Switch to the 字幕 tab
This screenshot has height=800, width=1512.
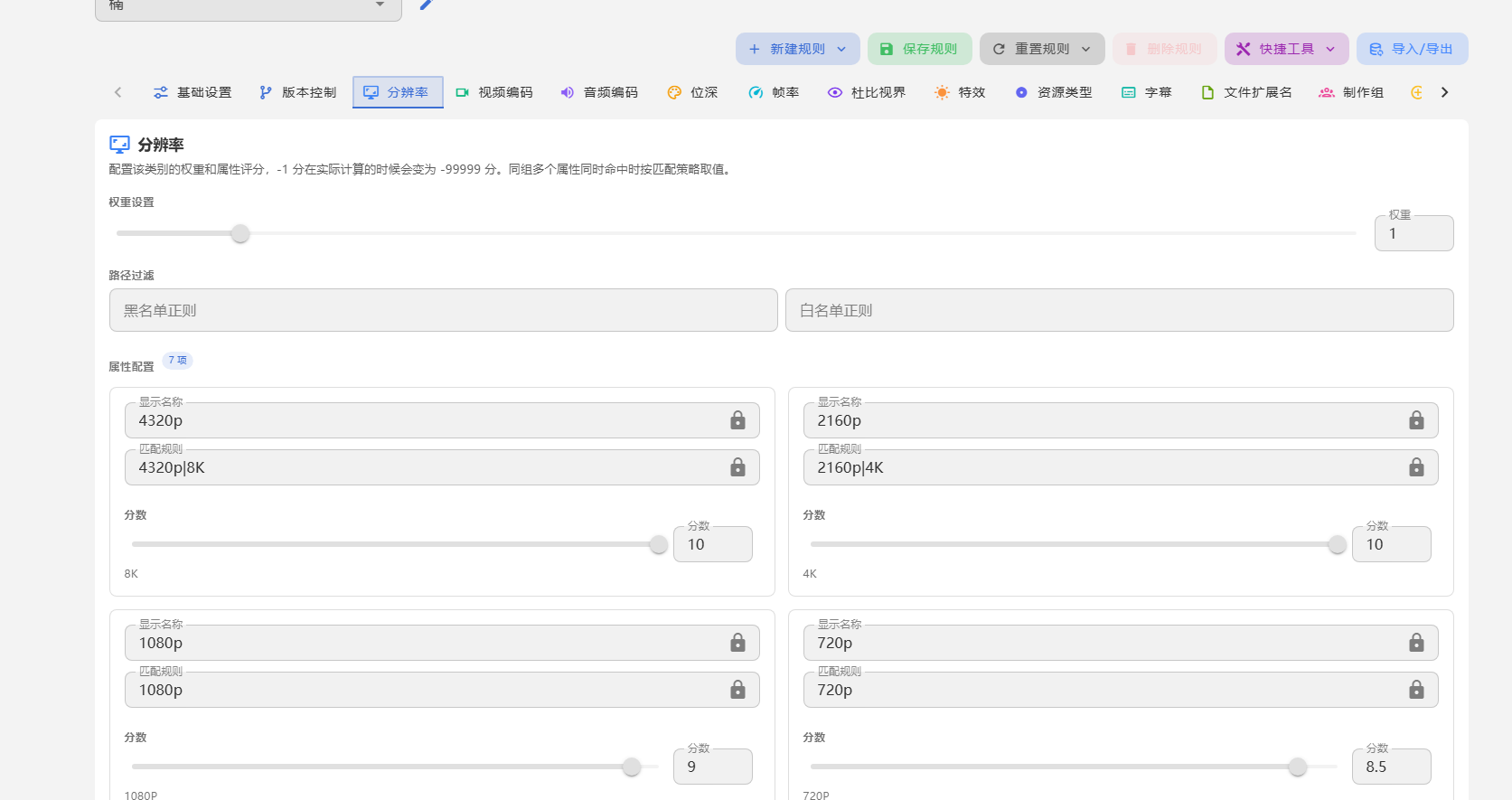click(x=1146, y=92)
